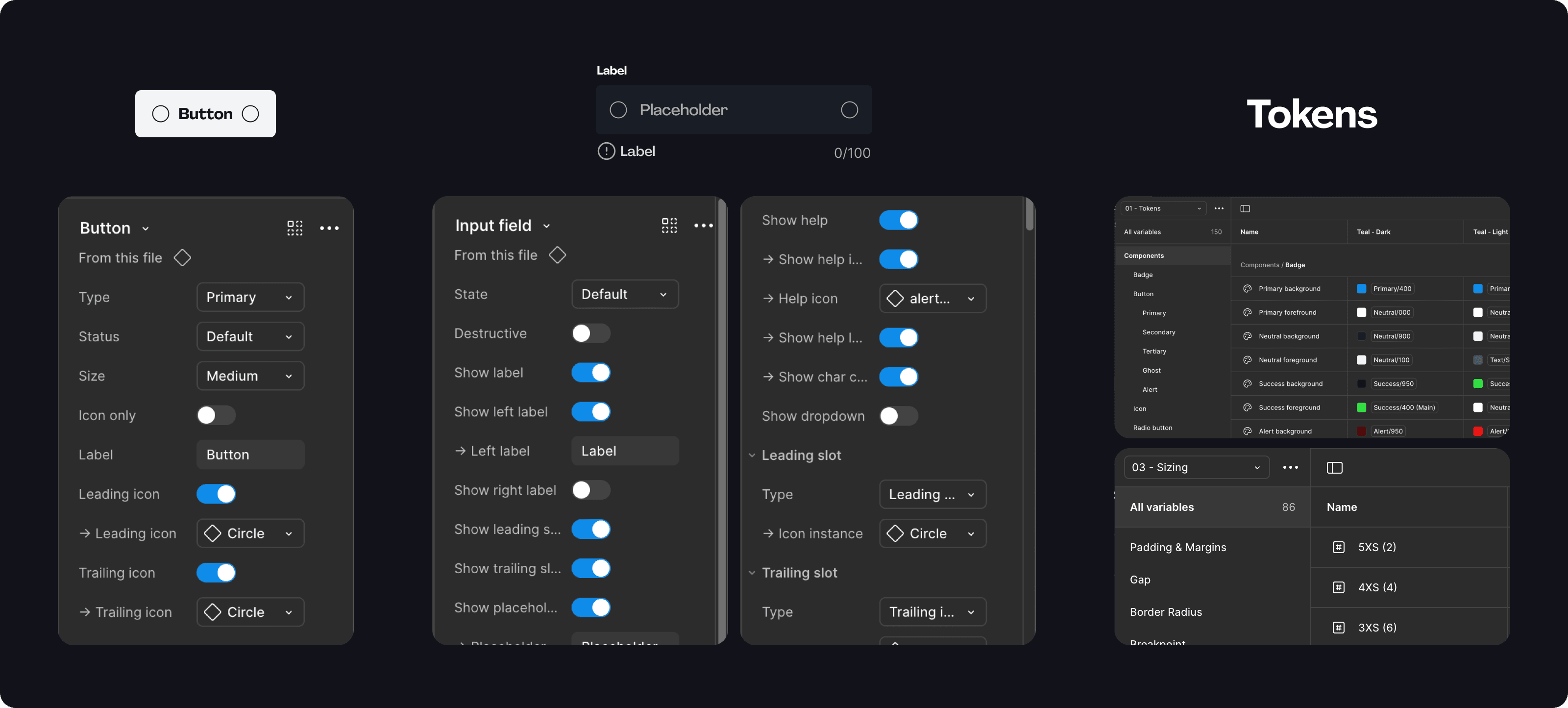Viewport: 1568px width, 708px height.
Task: Click the Success/400 (Main) green swatch
Action: click(x=1361, y=407)
